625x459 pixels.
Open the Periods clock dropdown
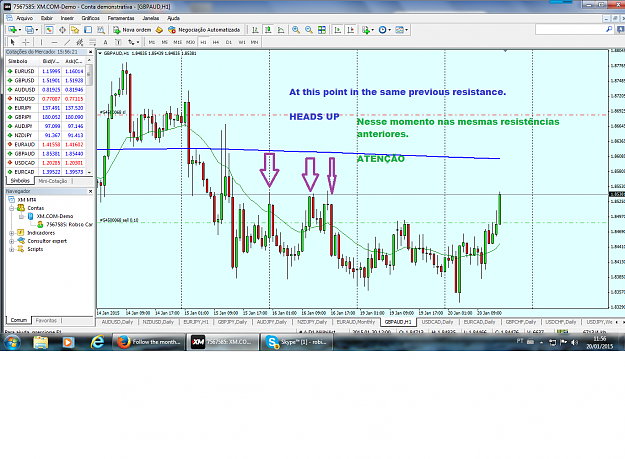click(384, 30)
